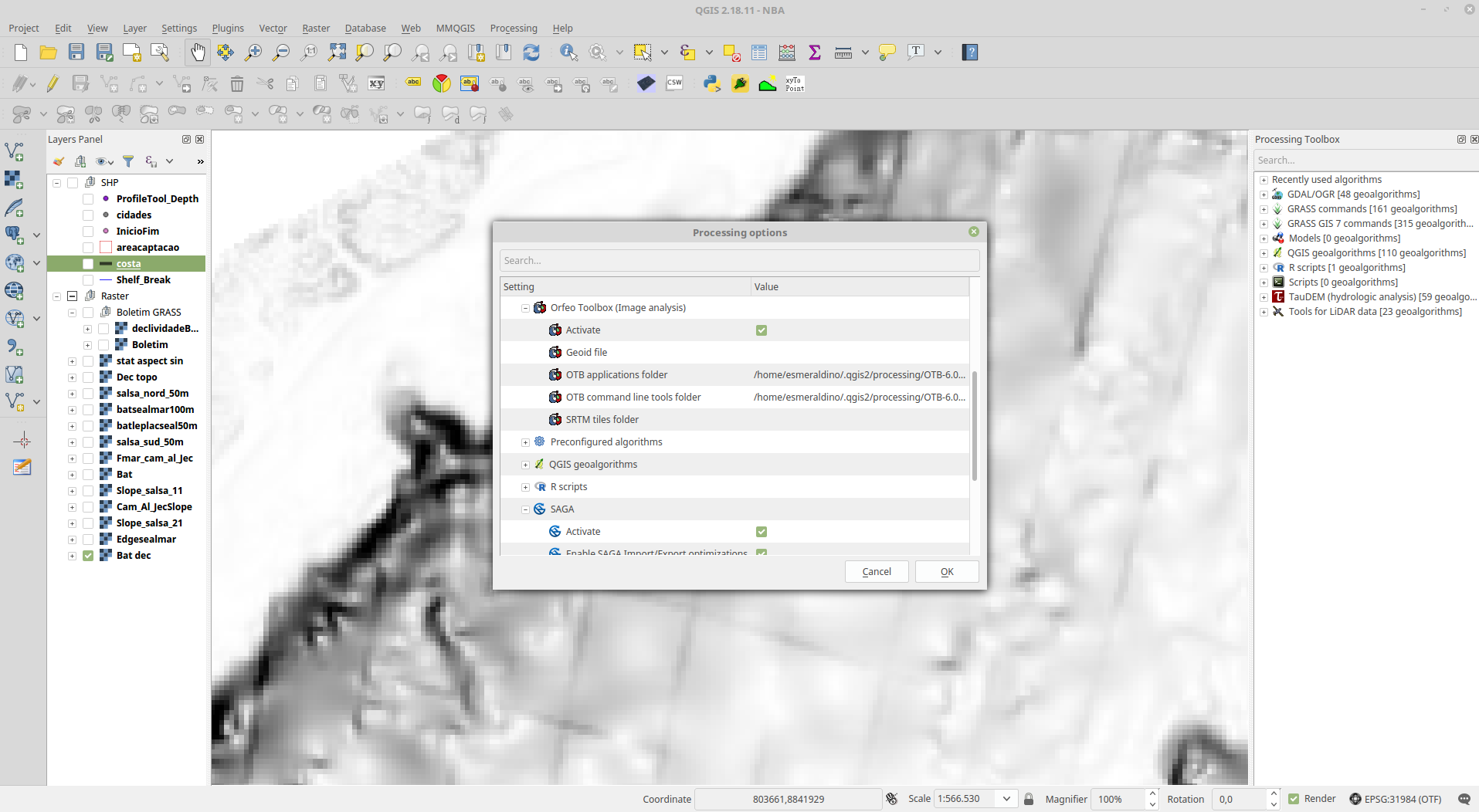Activate the Zoom Out magnifier tool
1479x812 pixels.
pyautogui.click(x=281, y=52)
